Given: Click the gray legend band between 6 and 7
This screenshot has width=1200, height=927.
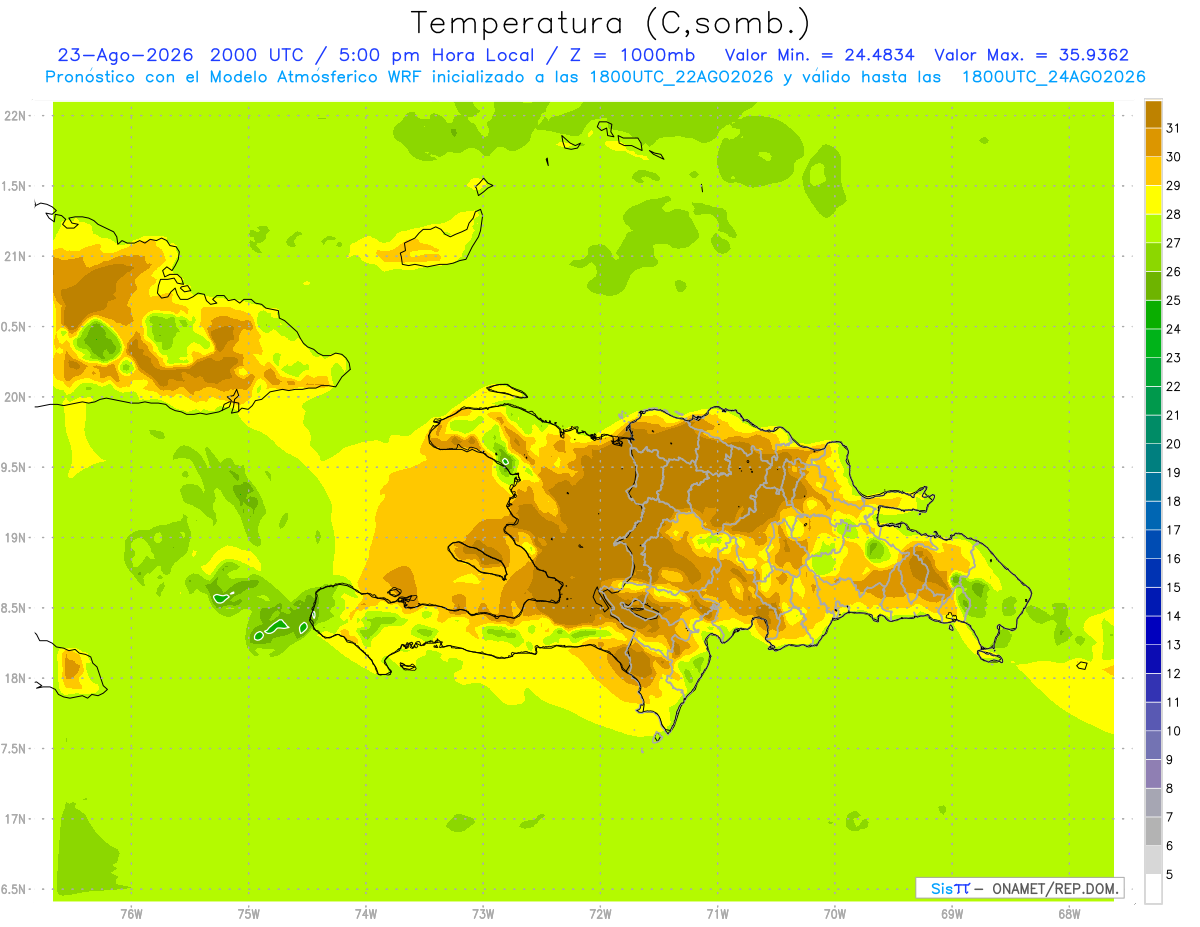Looking at the screenshot, I should point(1153,832).
